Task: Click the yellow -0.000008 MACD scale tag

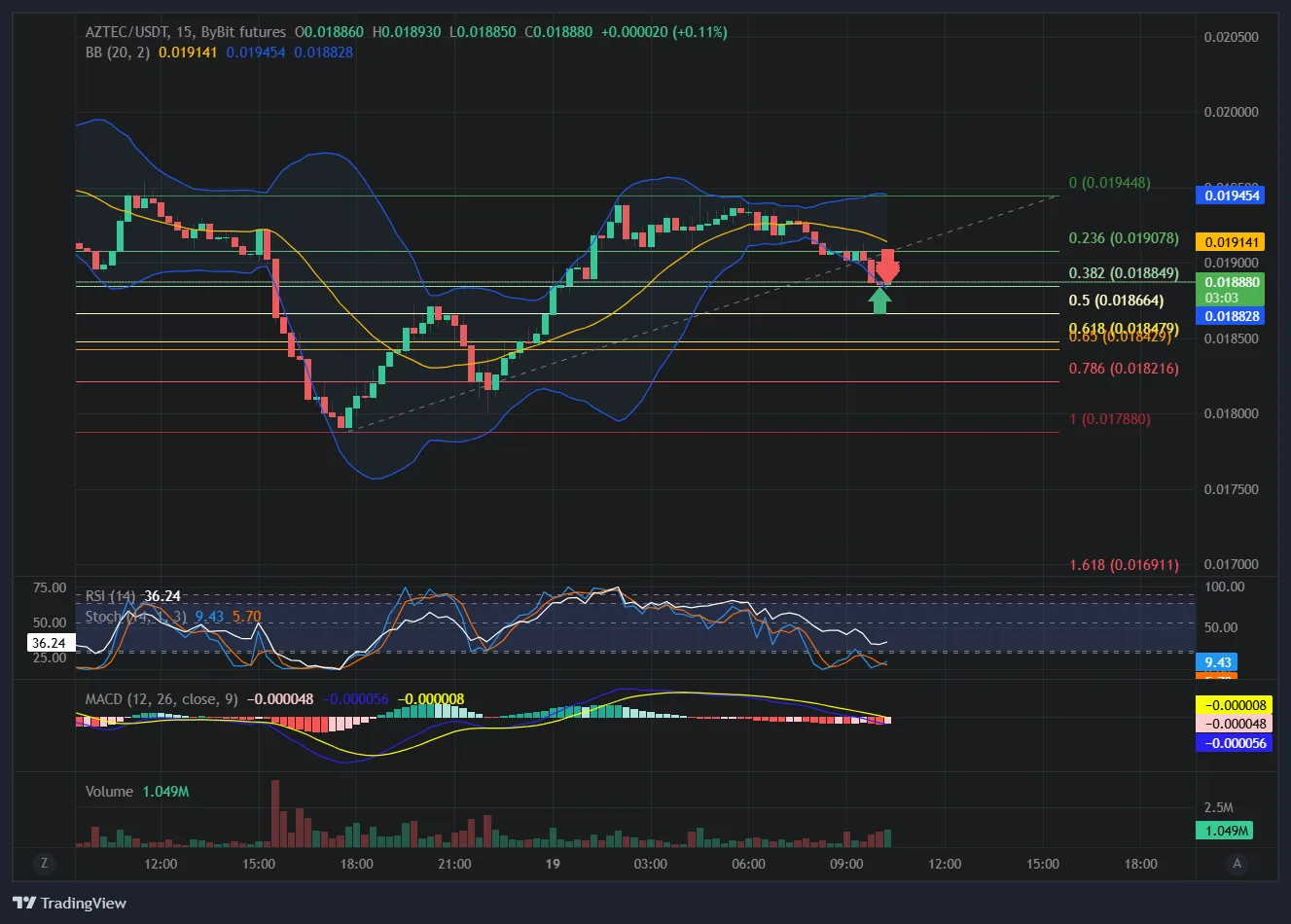Action: [x=1234, y=705]
